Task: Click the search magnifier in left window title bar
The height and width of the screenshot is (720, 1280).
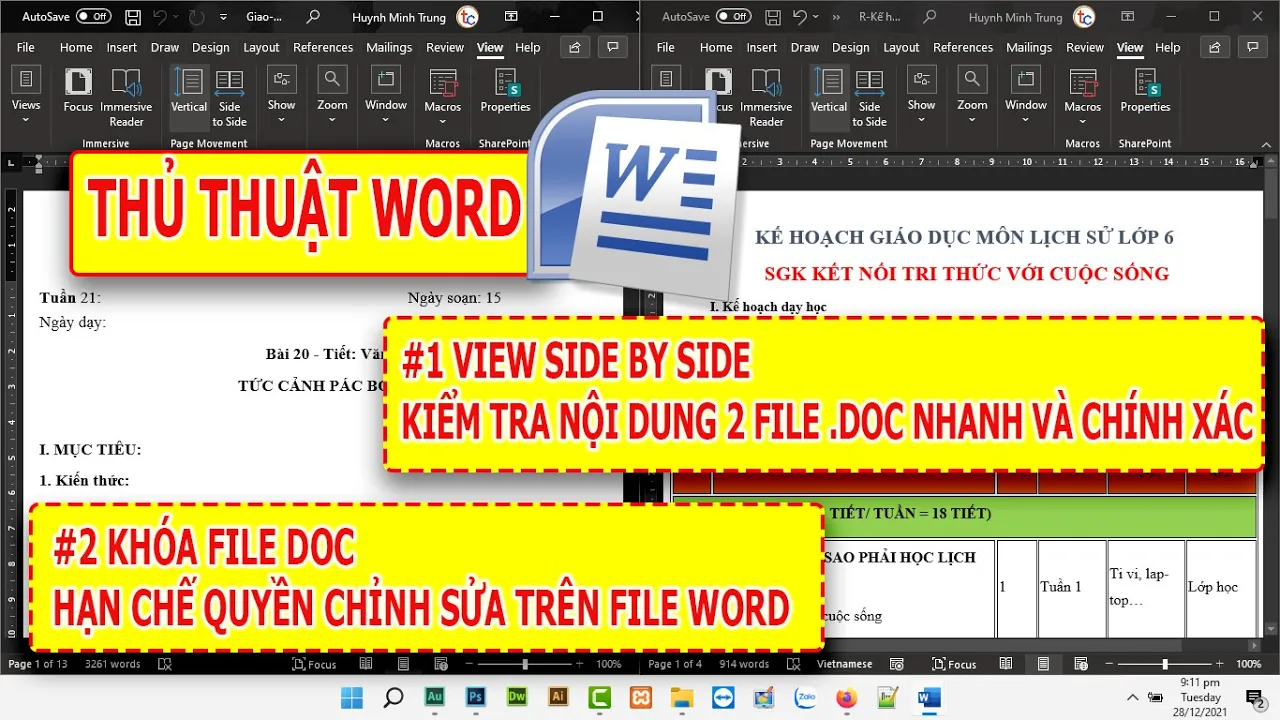Action: (x=314, y=17)
